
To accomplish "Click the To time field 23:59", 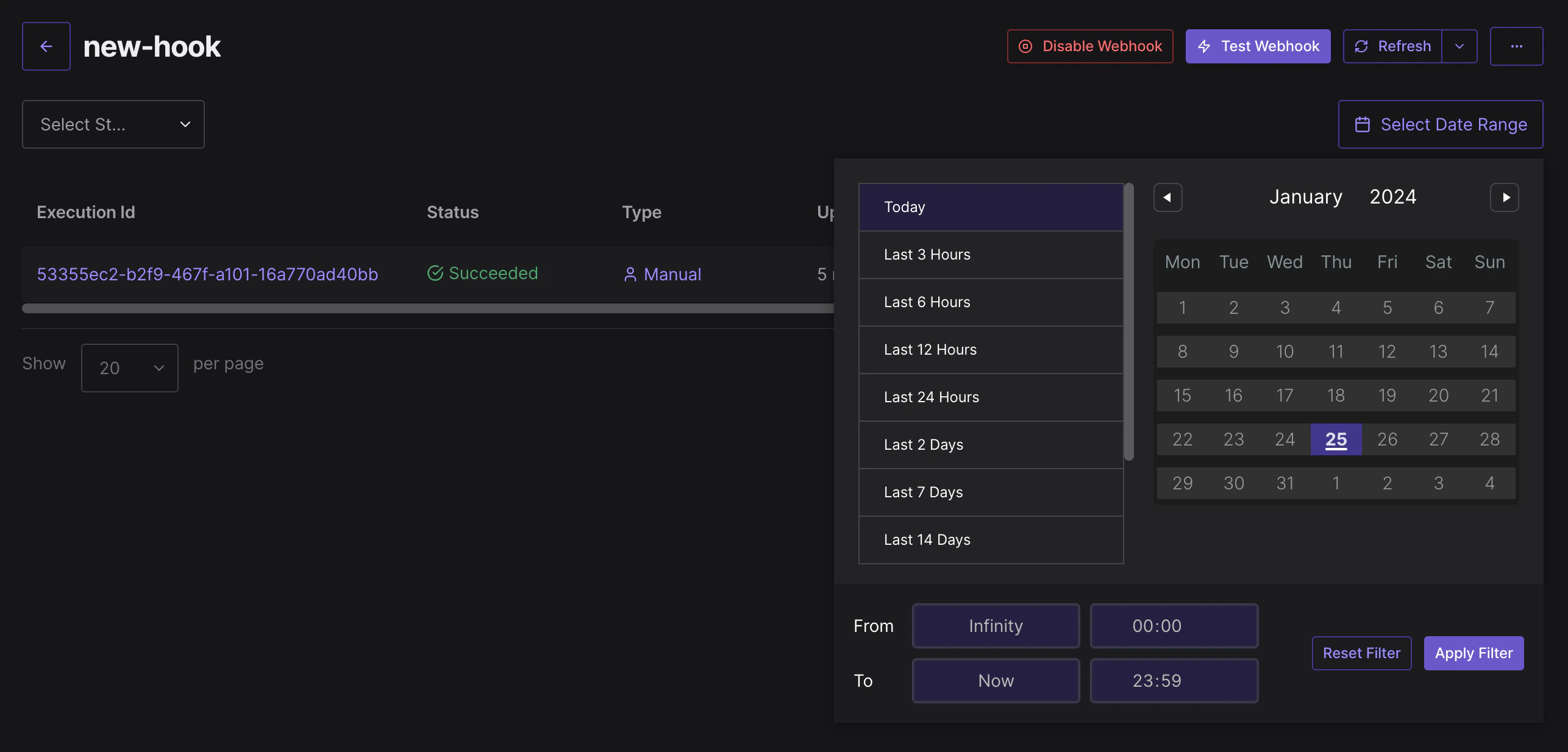I will click(x=1174, y=681).
